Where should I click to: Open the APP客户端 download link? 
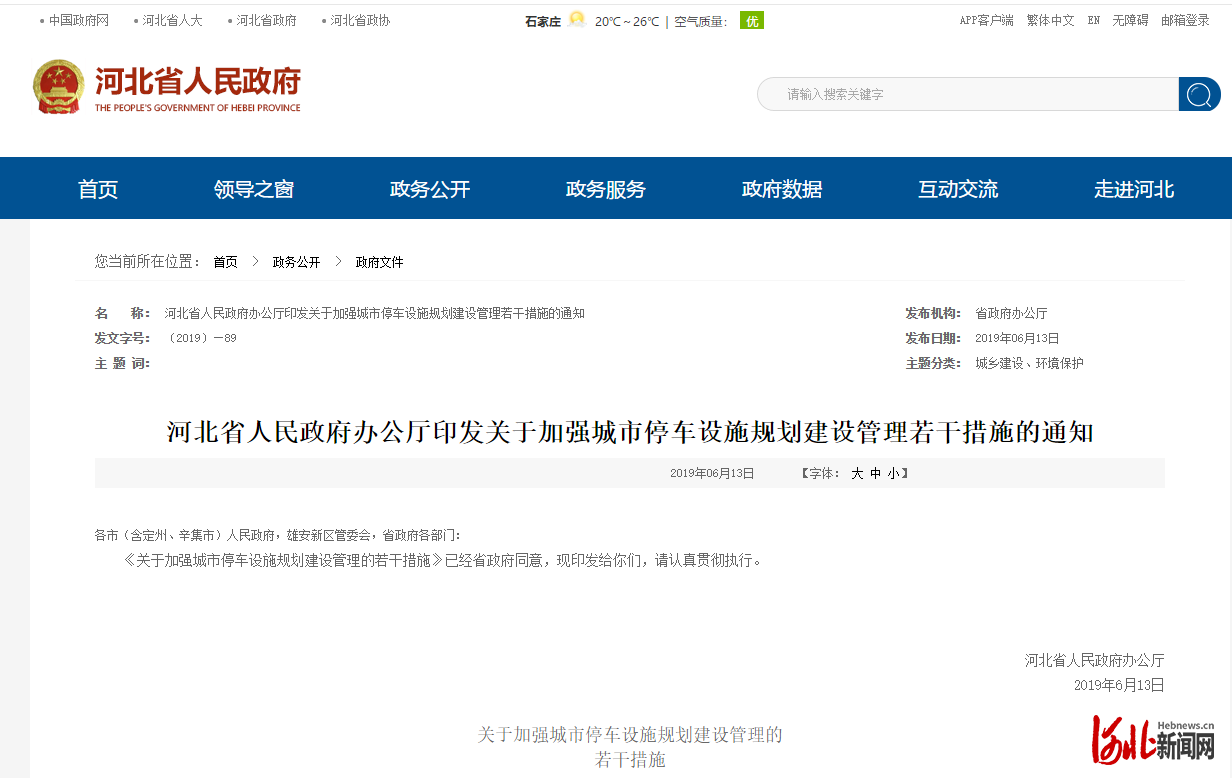pos(986,19)
